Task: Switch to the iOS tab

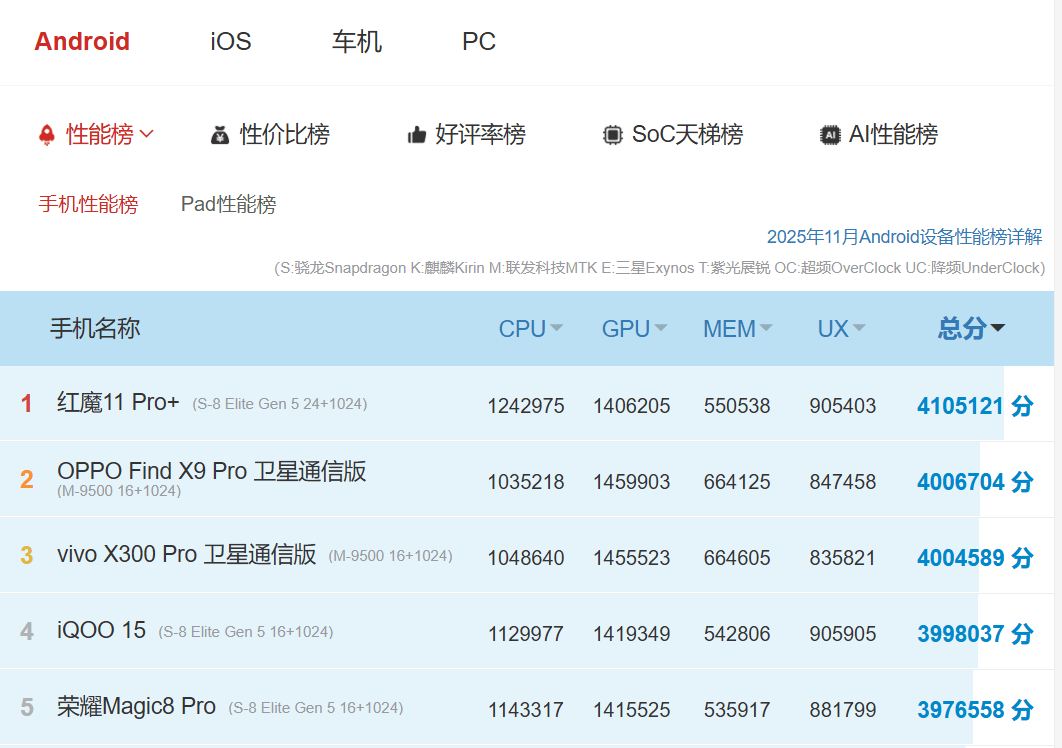Action: click(x=229, y=41)
